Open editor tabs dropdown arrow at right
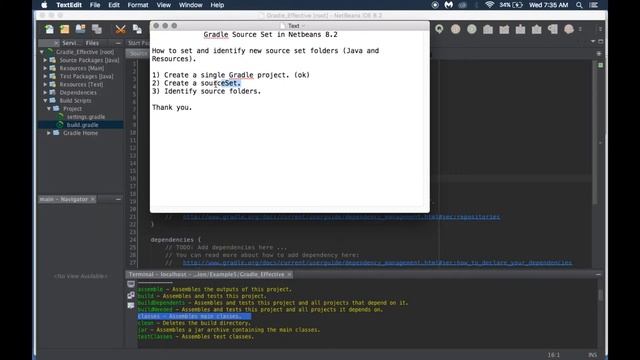 point(593,42)
